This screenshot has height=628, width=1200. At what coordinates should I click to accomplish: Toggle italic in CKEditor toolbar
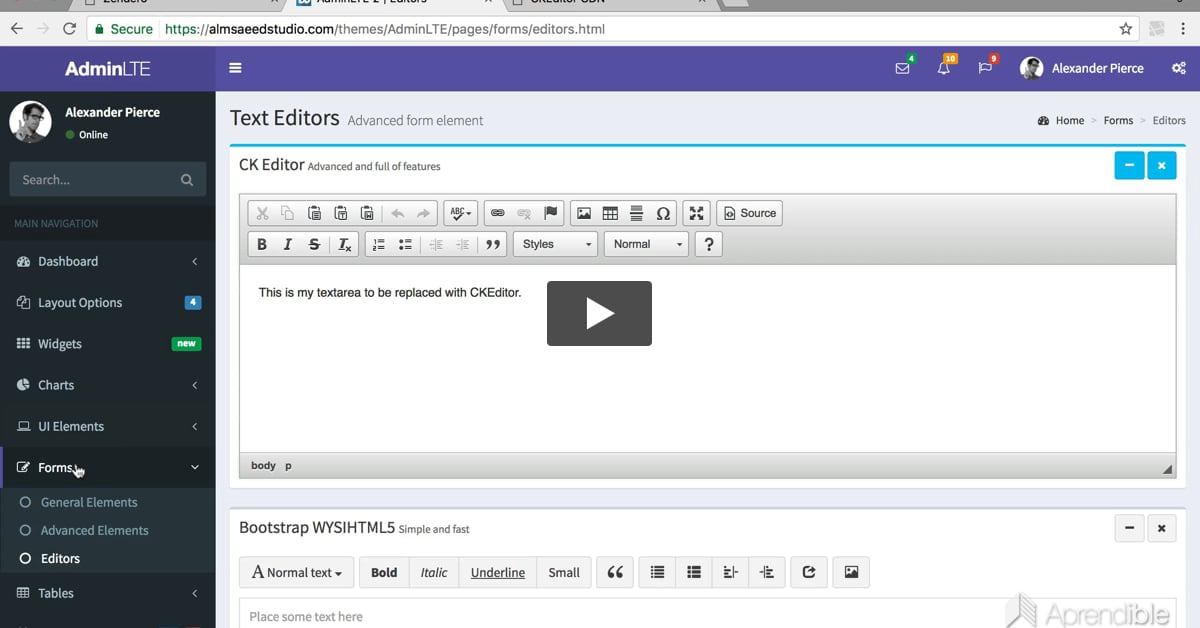(288, 244)
